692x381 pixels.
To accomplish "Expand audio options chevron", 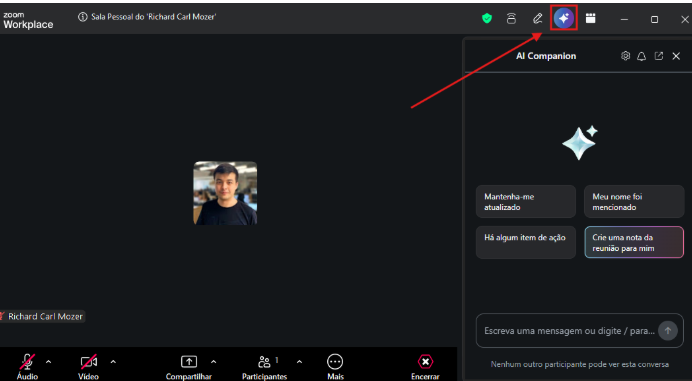I will coord(49,362).
